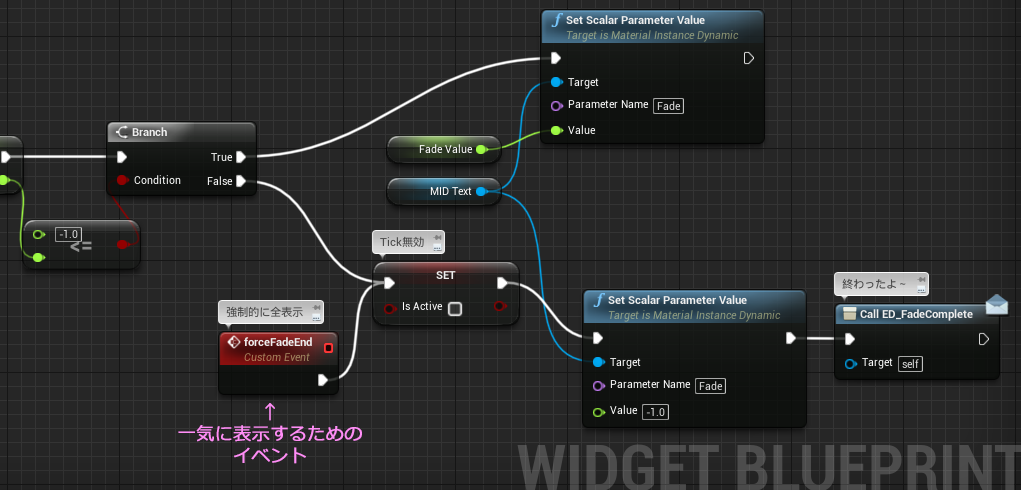
Task: Select the SET node title
Action: (445, 275)
